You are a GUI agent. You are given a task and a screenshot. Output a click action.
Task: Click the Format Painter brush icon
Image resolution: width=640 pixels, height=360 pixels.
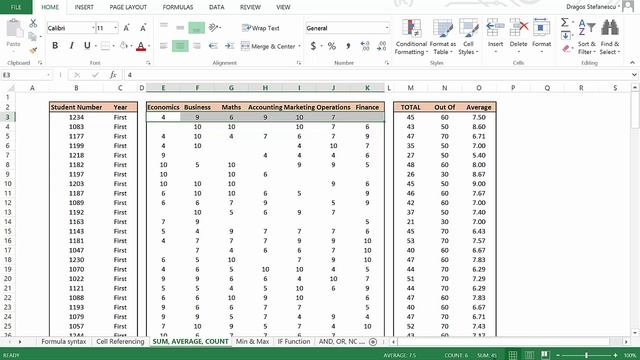[33, 50]
